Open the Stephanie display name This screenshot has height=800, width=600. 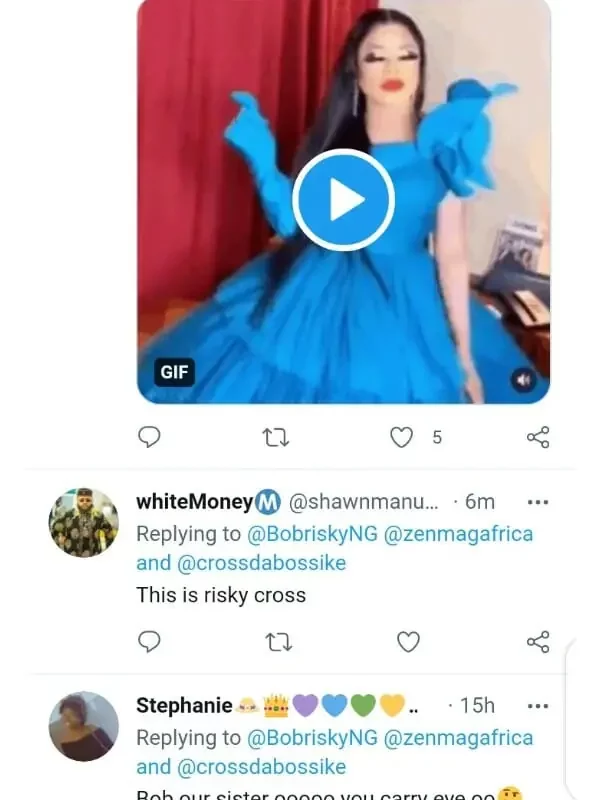click(x=184, y=705)
